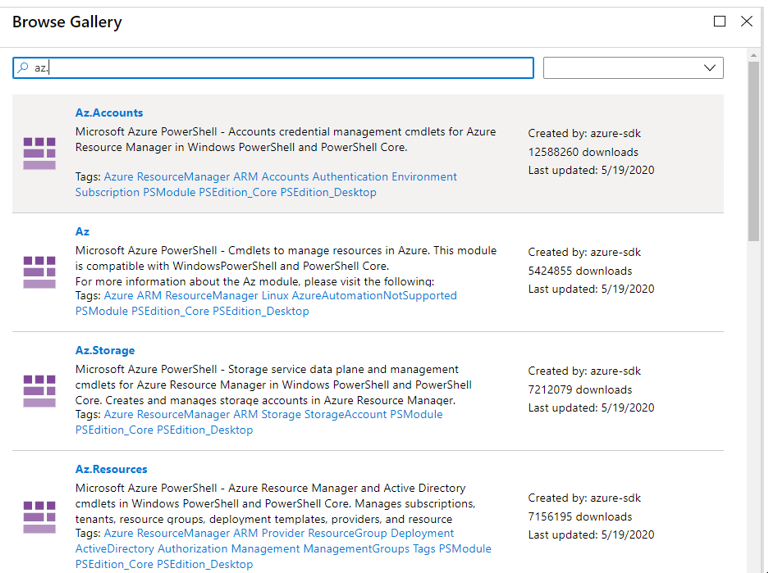Open the Az.Accounts module
The image size is (768, 573).
coord(109,113)
